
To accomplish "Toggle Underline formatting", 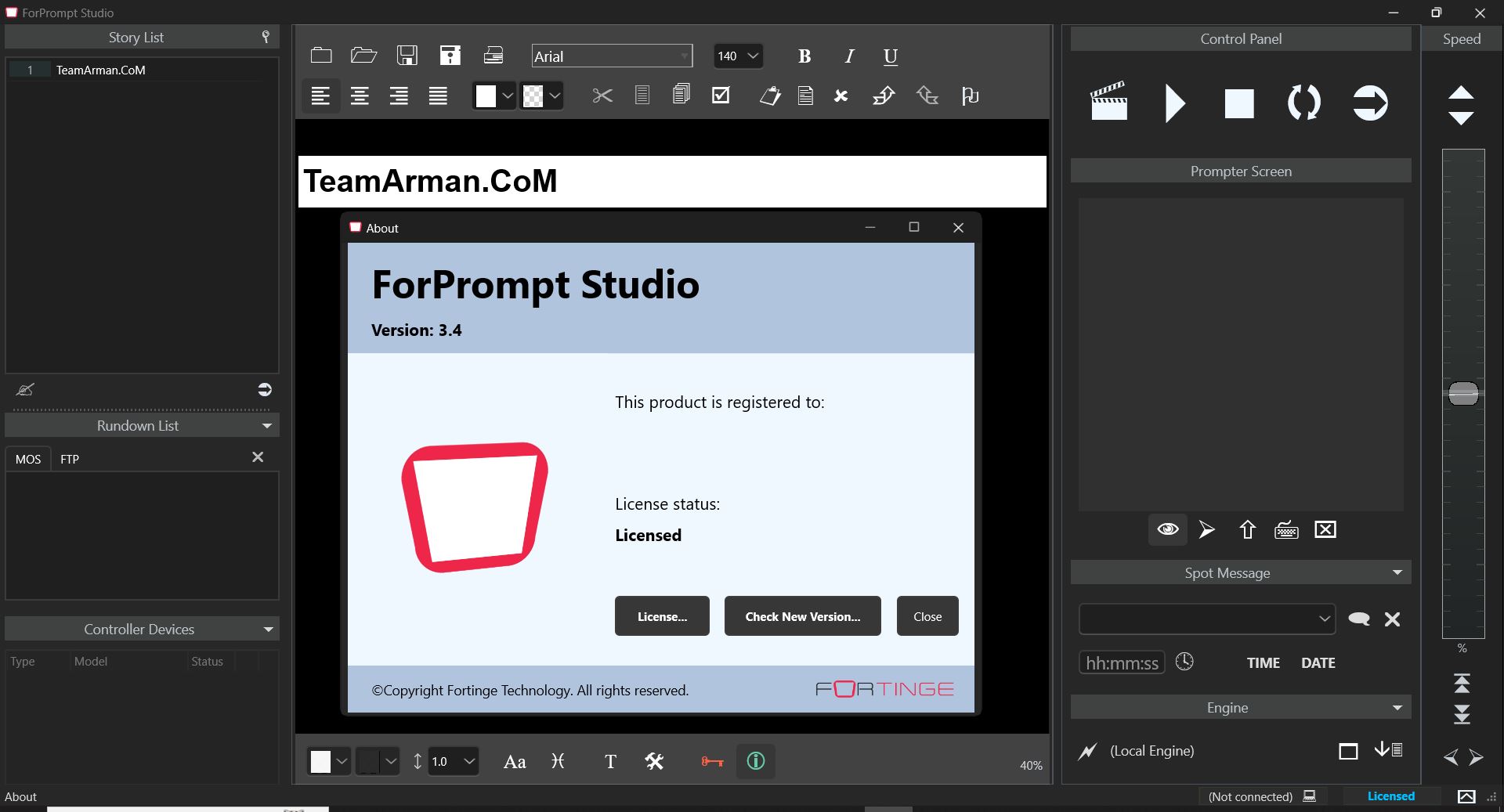I will [891, 56].
